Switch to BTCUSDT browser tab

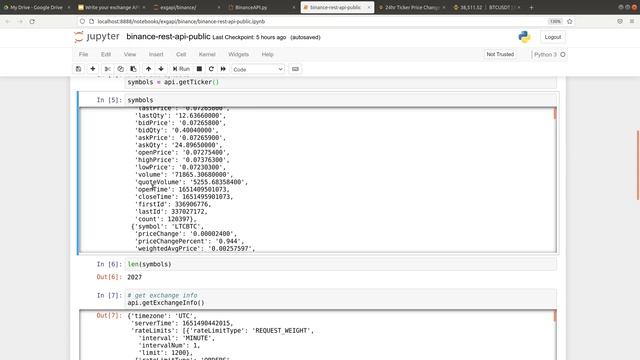[486, 7]
